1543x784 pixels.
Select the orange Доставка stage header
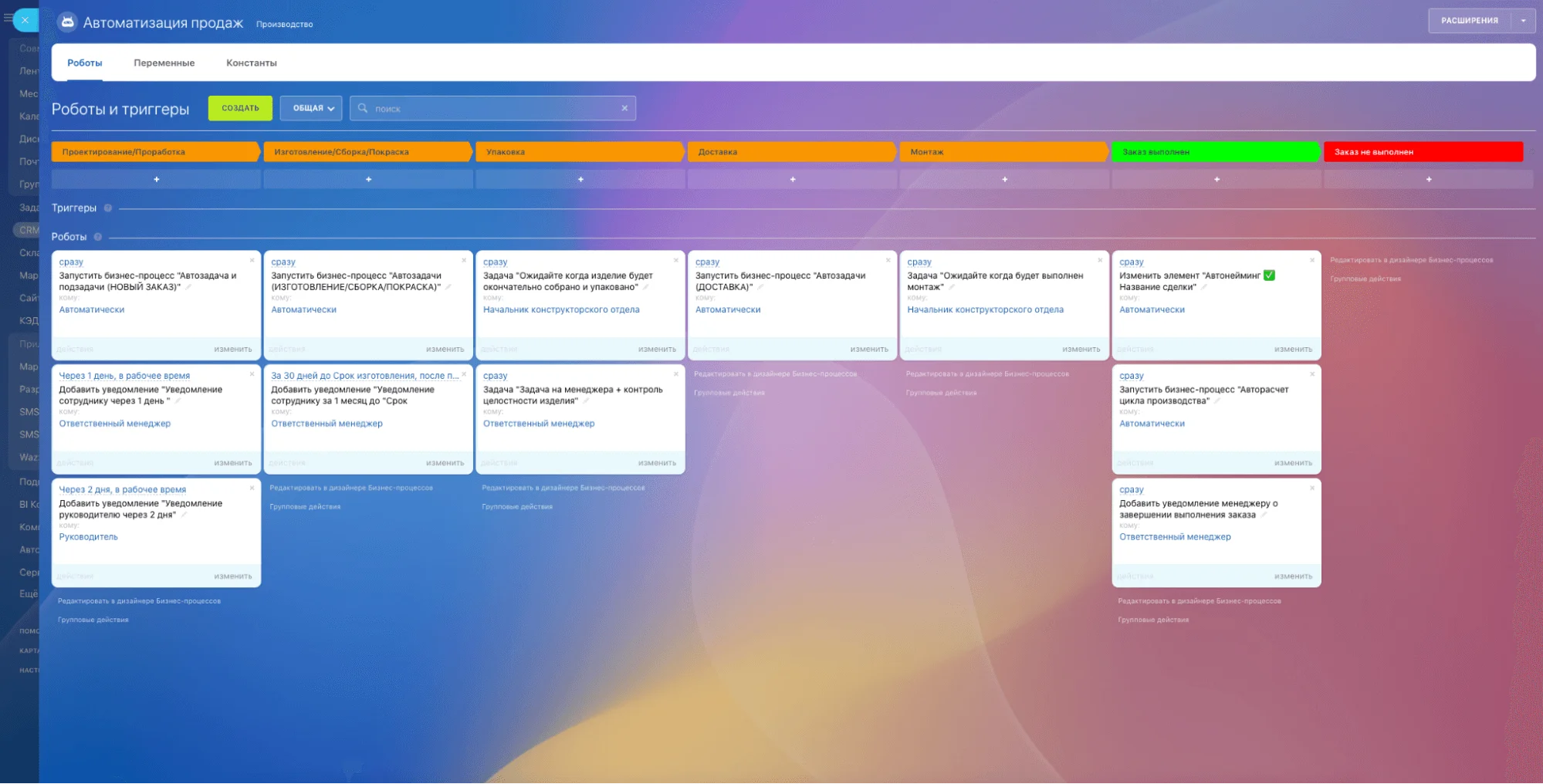[793, 152]
